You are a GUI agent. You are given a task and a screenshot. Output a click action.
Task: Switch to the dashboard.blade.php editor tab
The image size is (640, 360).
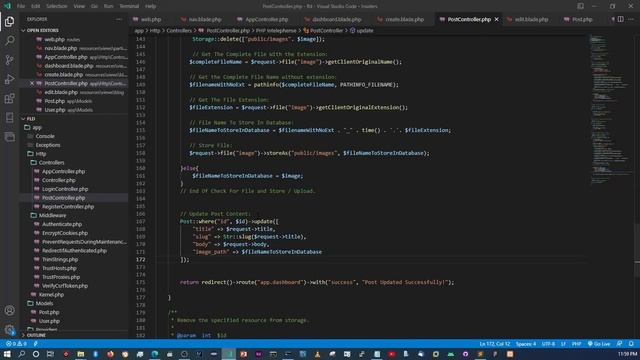pos(336,19)
